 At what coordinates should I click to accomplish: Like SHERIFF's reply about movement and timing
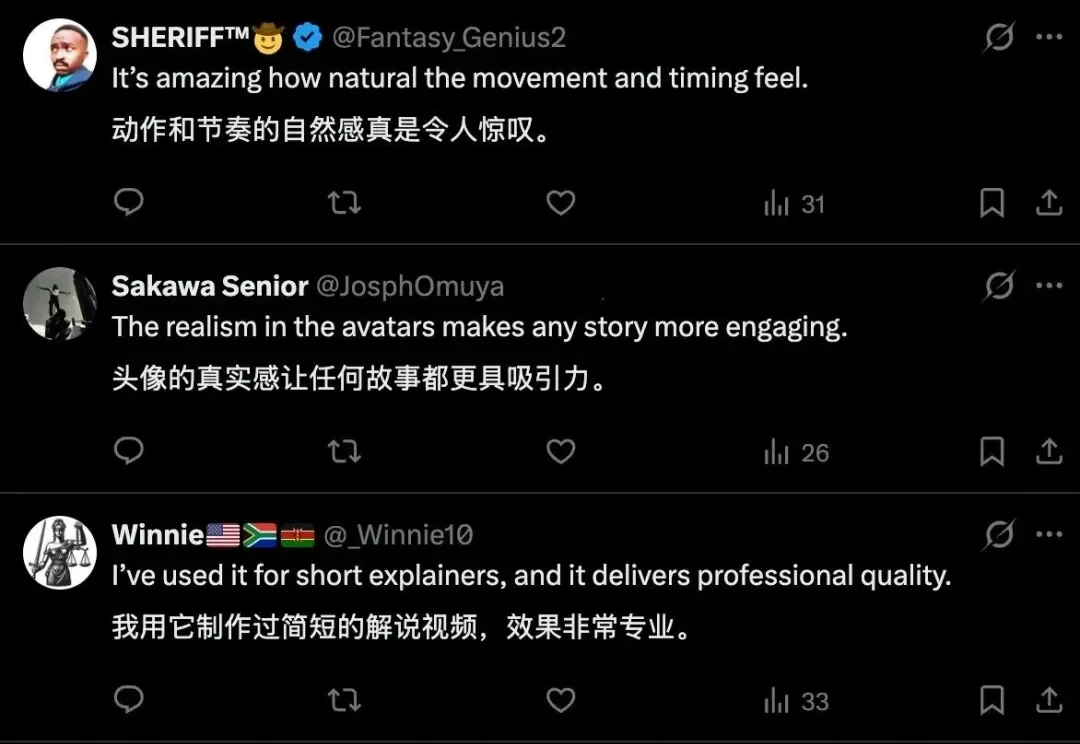pos(561,203)
